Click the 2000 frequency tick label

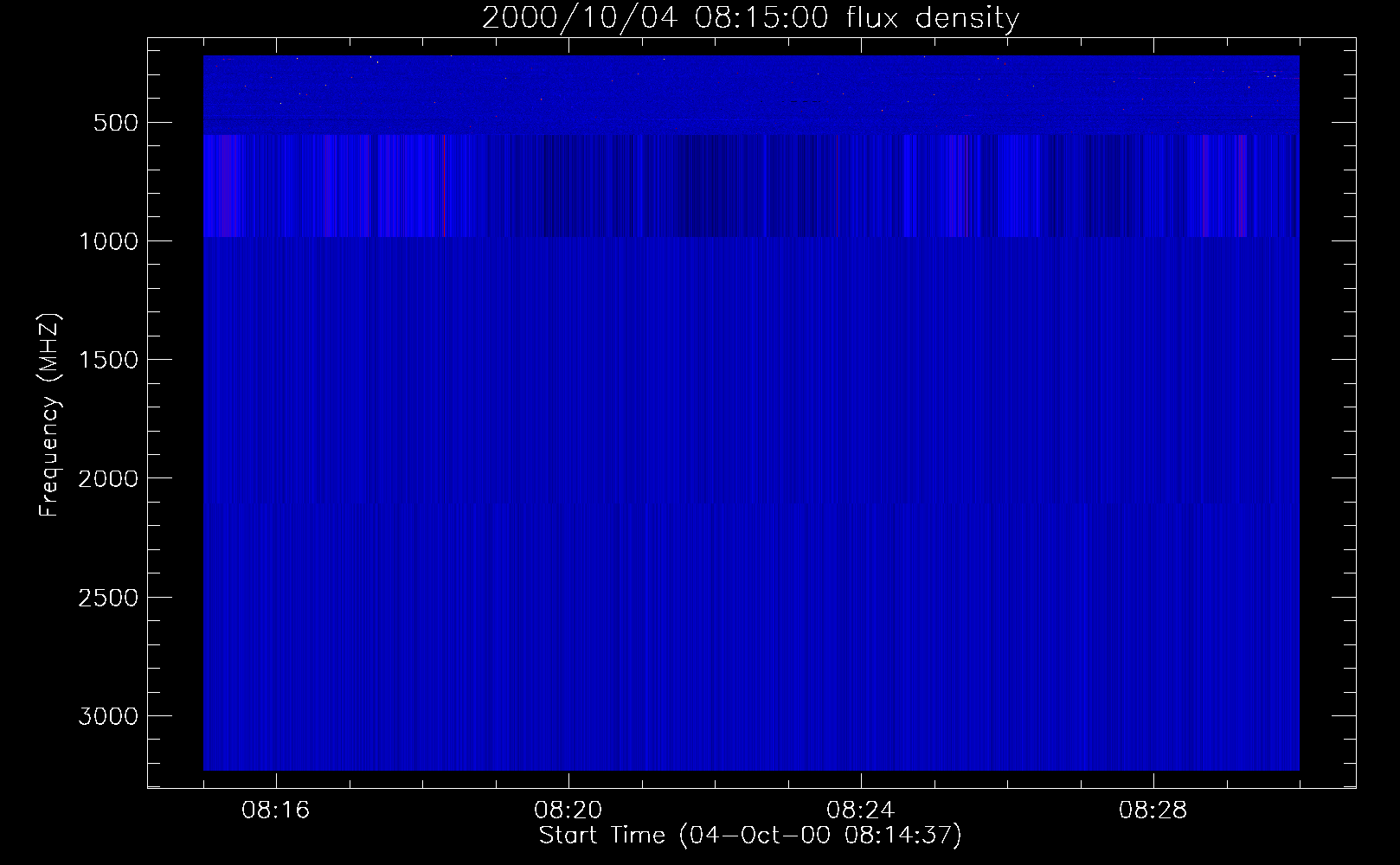[x=108, y=479]
